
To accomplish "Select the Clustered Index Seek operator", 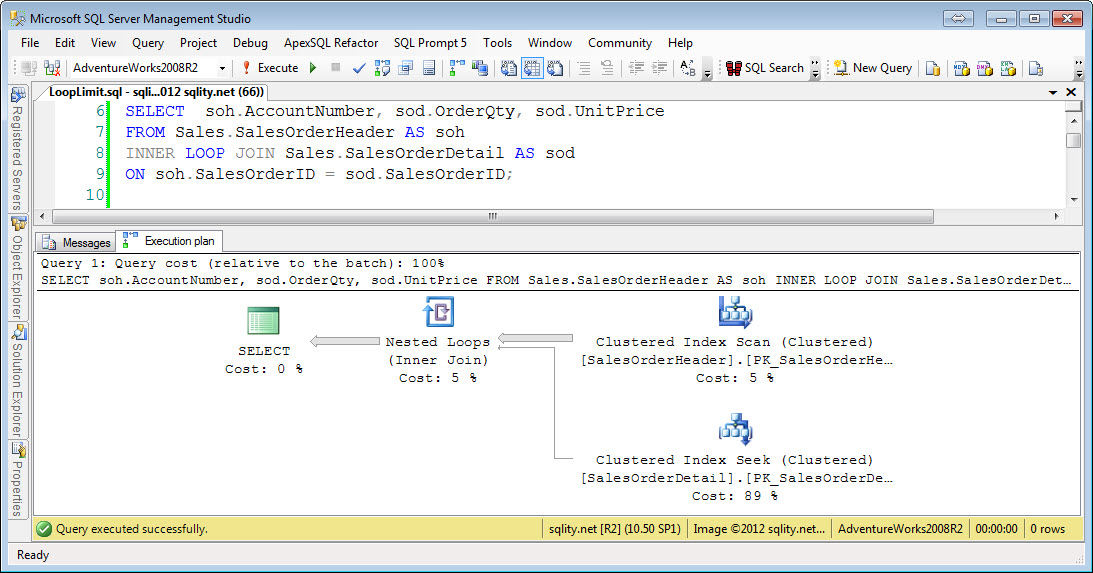I will [735, 458].
